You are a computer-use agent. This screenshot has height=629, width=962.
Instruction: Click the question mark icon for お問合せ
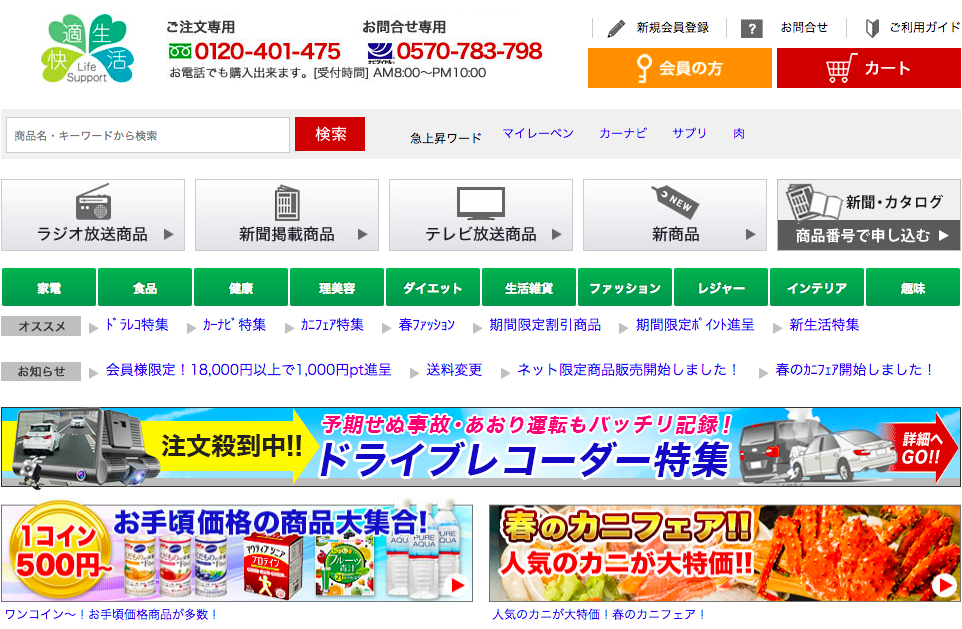tap(752, 28)
